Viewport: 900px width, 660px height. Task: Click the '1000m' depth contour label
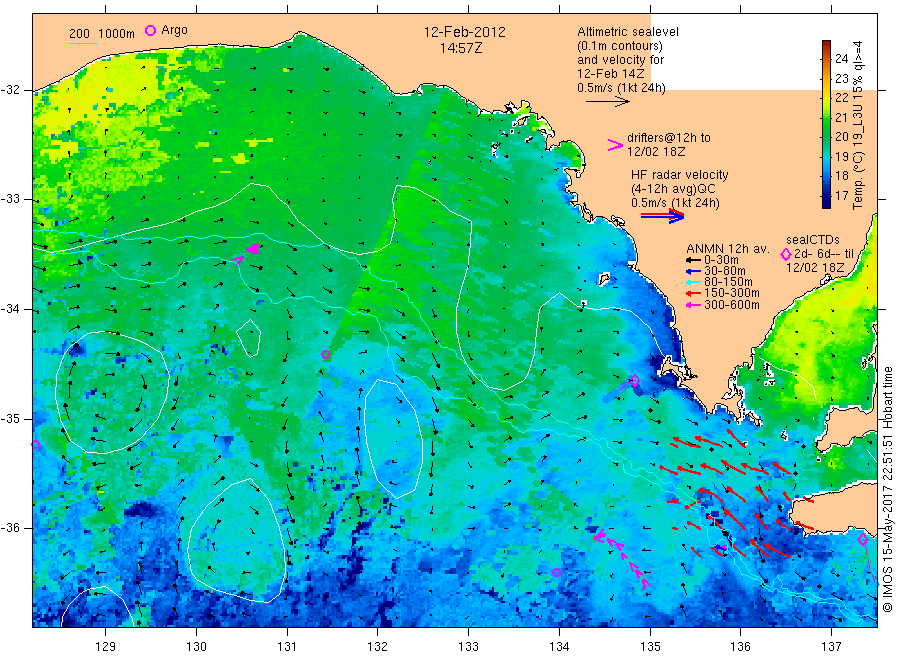click(116, 34)
